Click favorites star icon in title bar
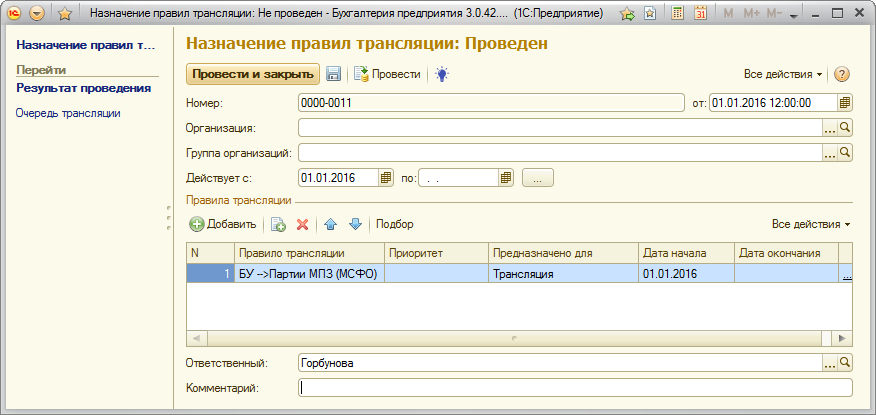This screenshot has width=876, height=415. pyautogui.click(x=64, y=14)
